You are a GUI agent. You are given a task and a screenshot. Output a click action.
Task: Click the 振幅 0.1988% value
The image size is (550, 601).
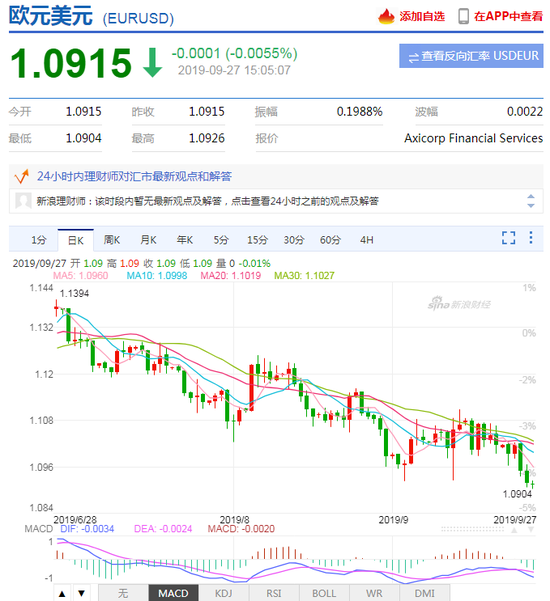click(360, 112)
